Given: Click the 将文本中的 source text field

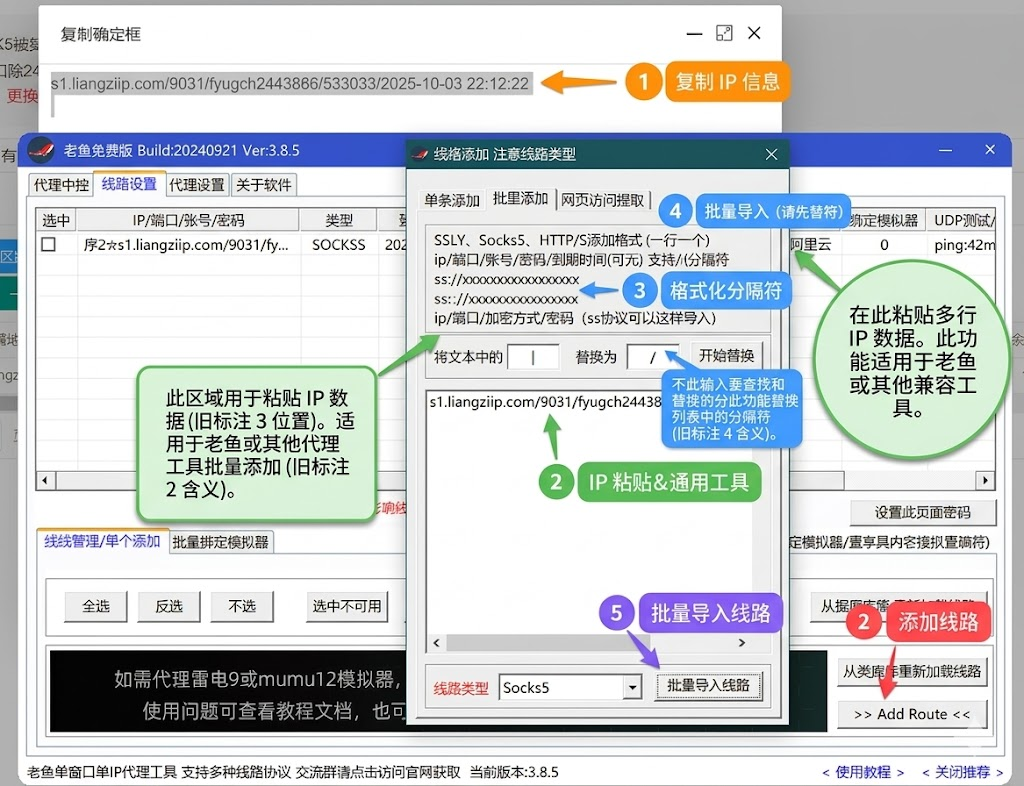Looking at the screenshot, I should (533, 357).
